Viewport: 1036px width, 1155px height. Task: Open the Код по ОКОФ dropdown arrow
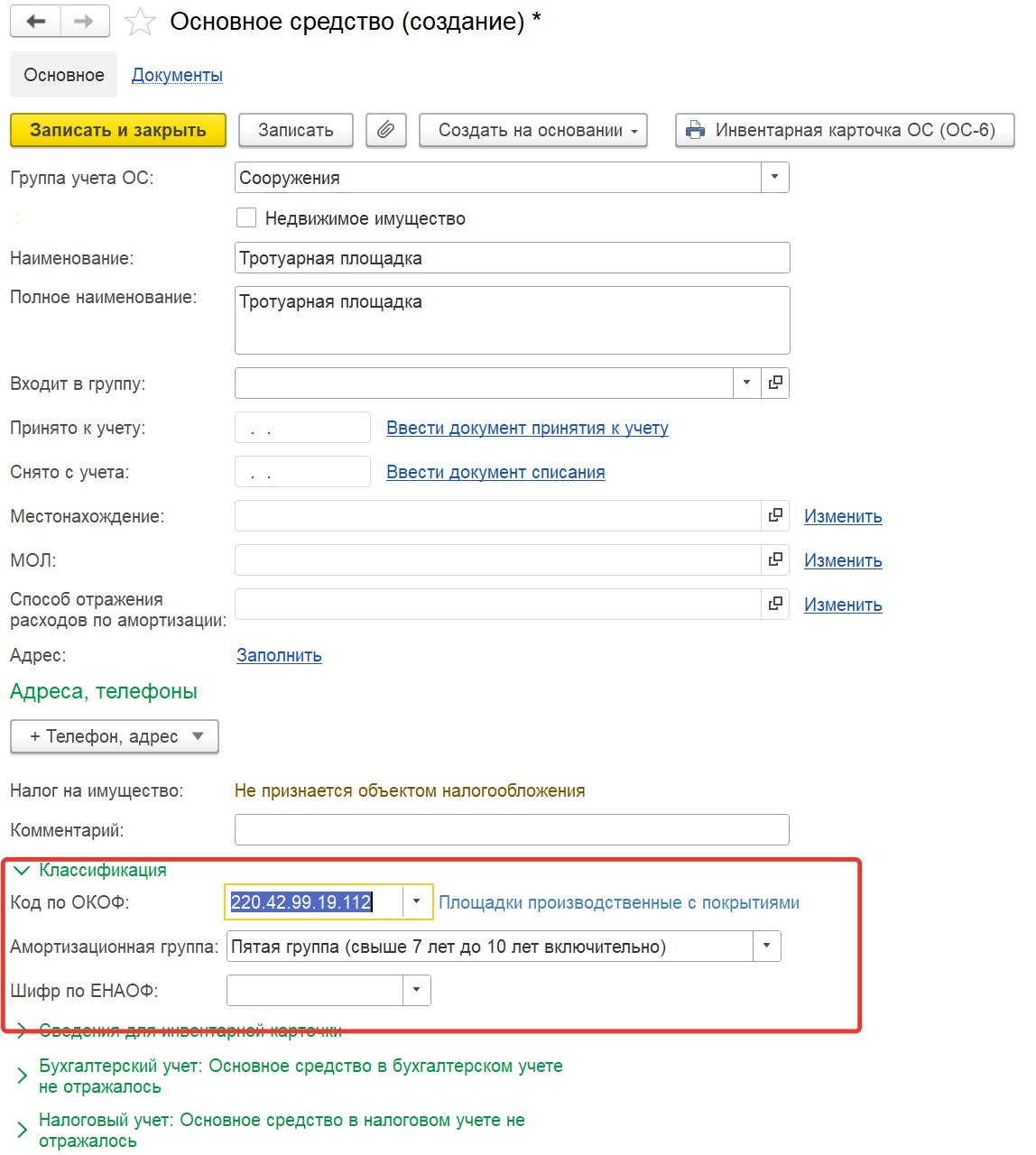416,901
